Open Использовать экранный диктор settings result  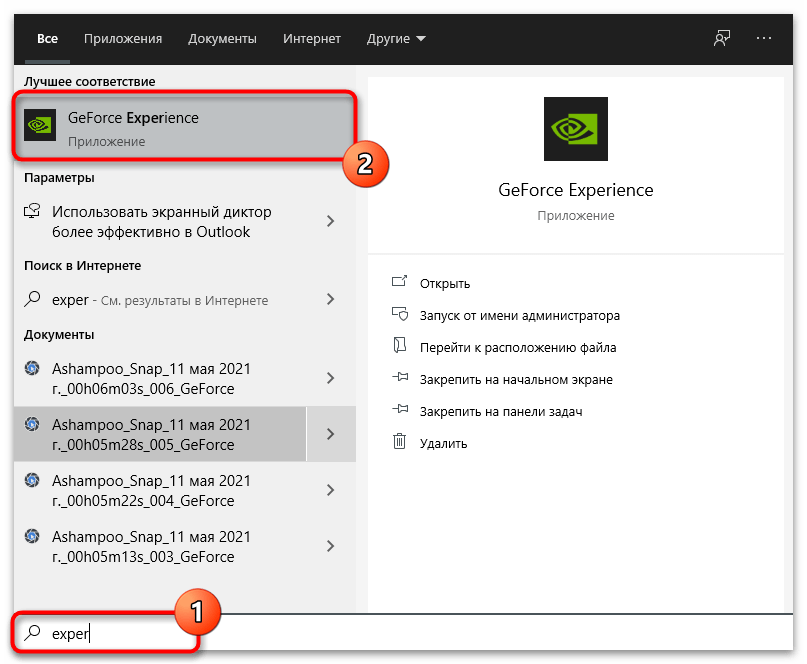point(160,222)
